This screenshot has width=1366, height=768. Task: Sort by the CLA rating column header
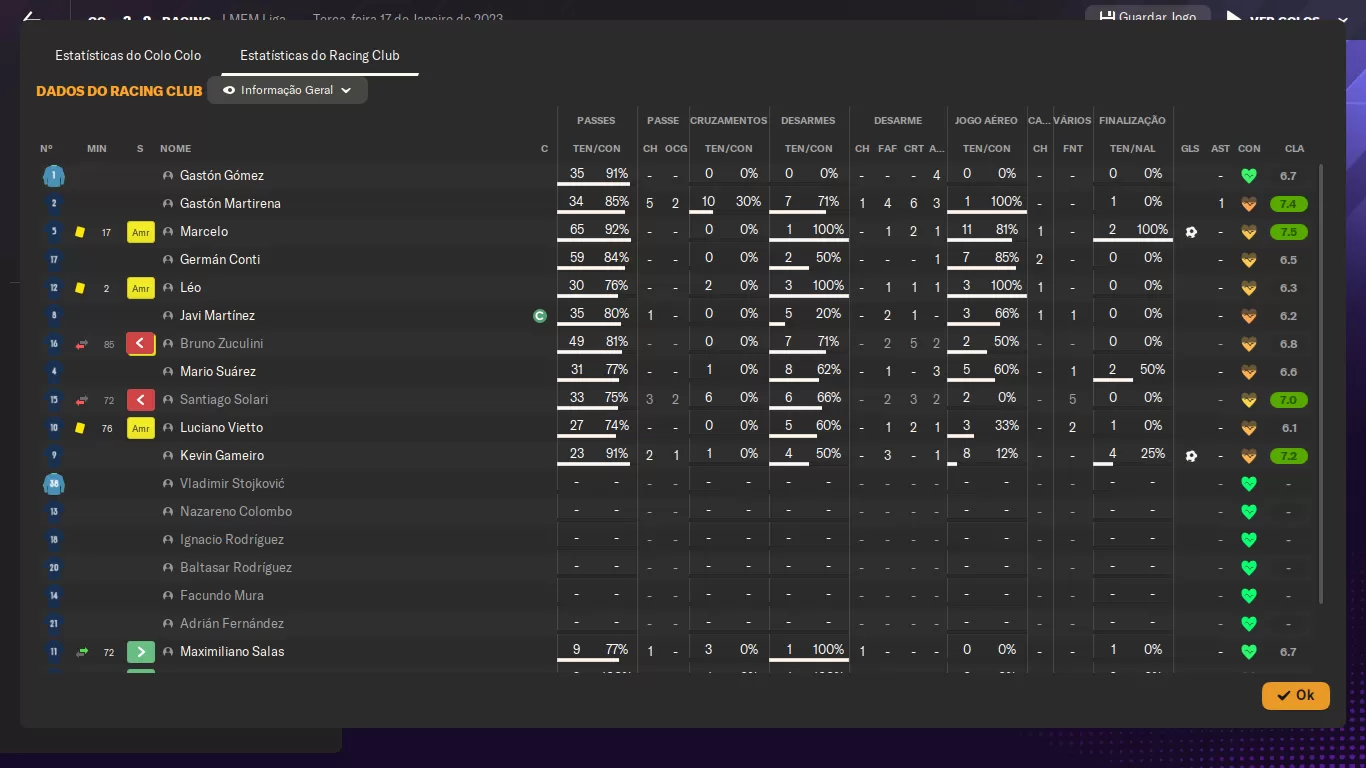1294,149
